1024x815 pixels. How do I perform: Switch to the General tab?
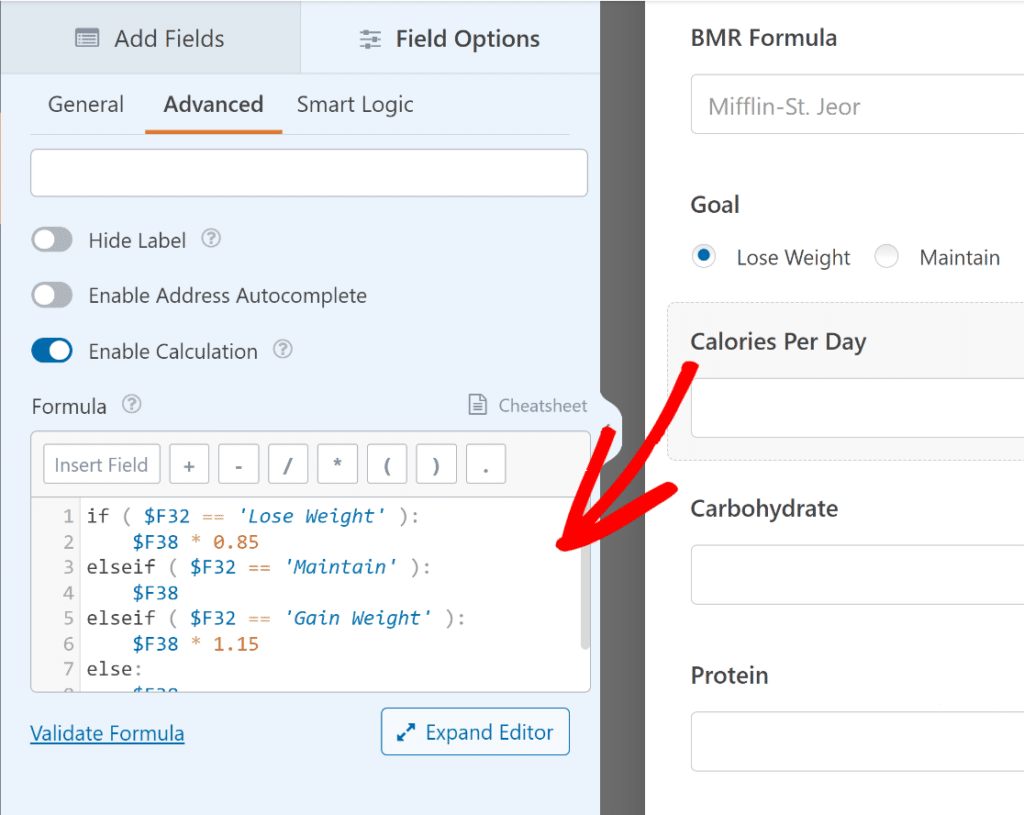pyautogui.click(x=86, y=104)
